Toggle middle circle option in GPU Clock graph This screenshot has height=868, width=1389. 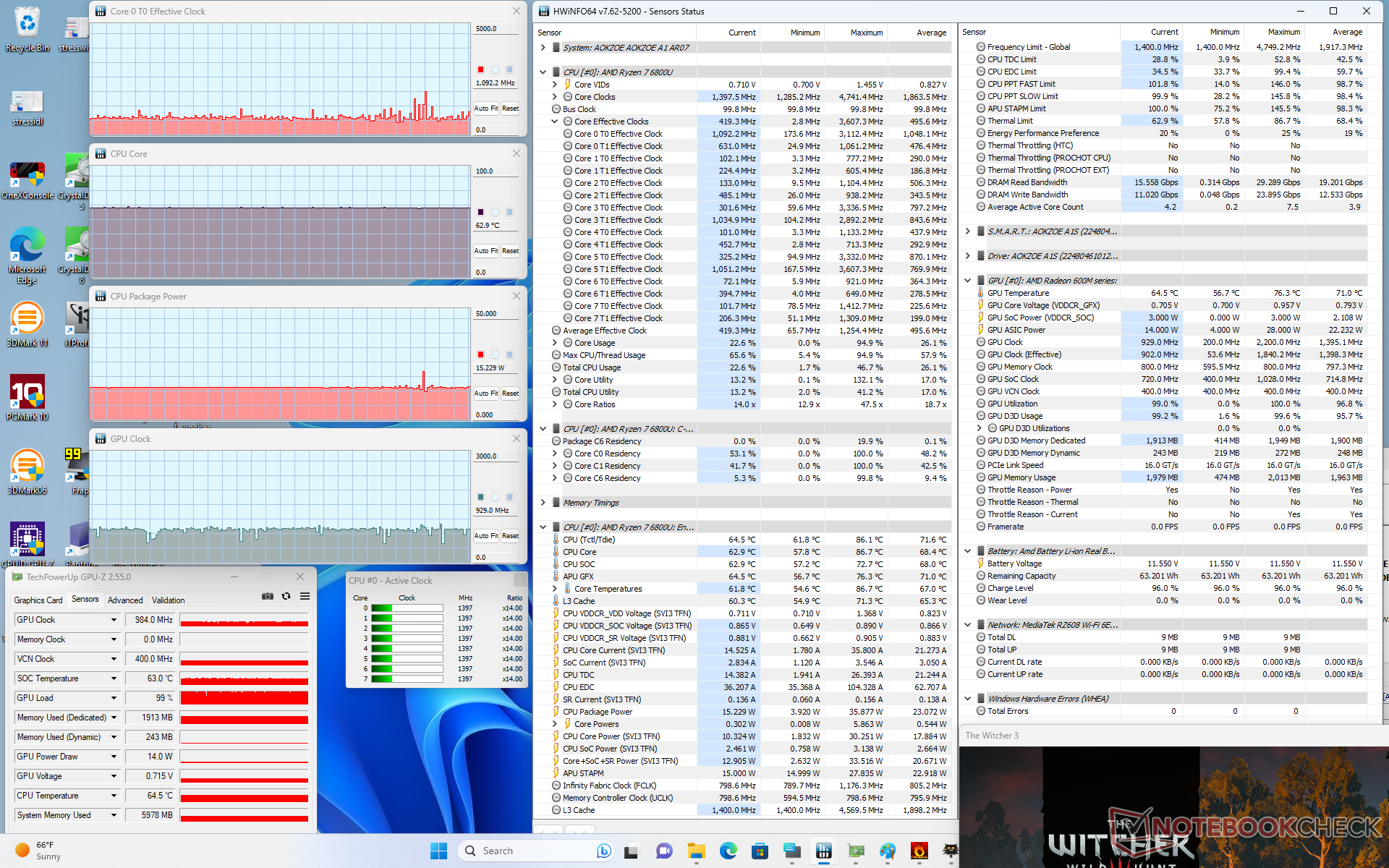(495, 497)
